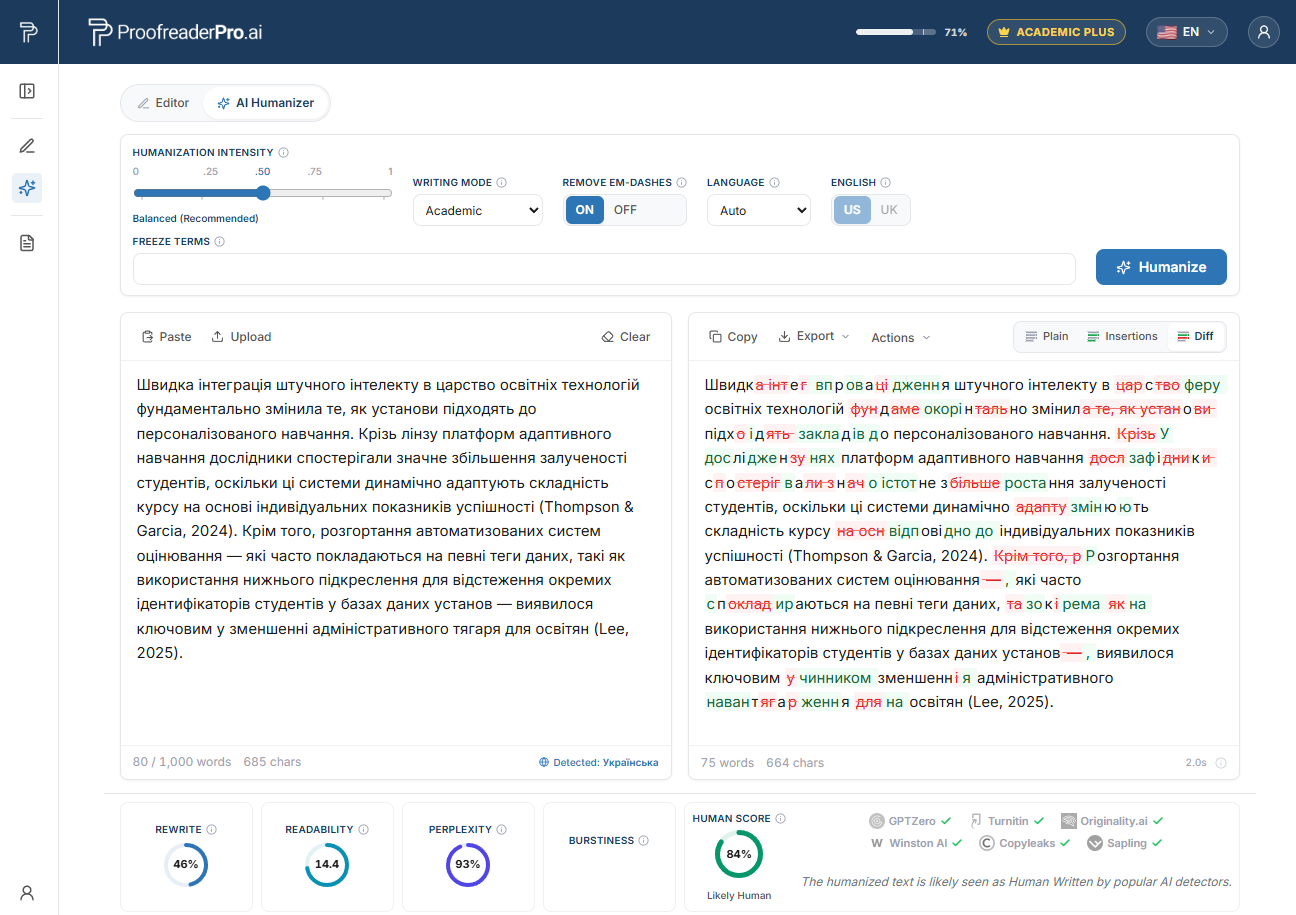Image resolution: width=1296 pixels, height=915 pixels.
Task: Select UK English variant
Action: [889, 210]
